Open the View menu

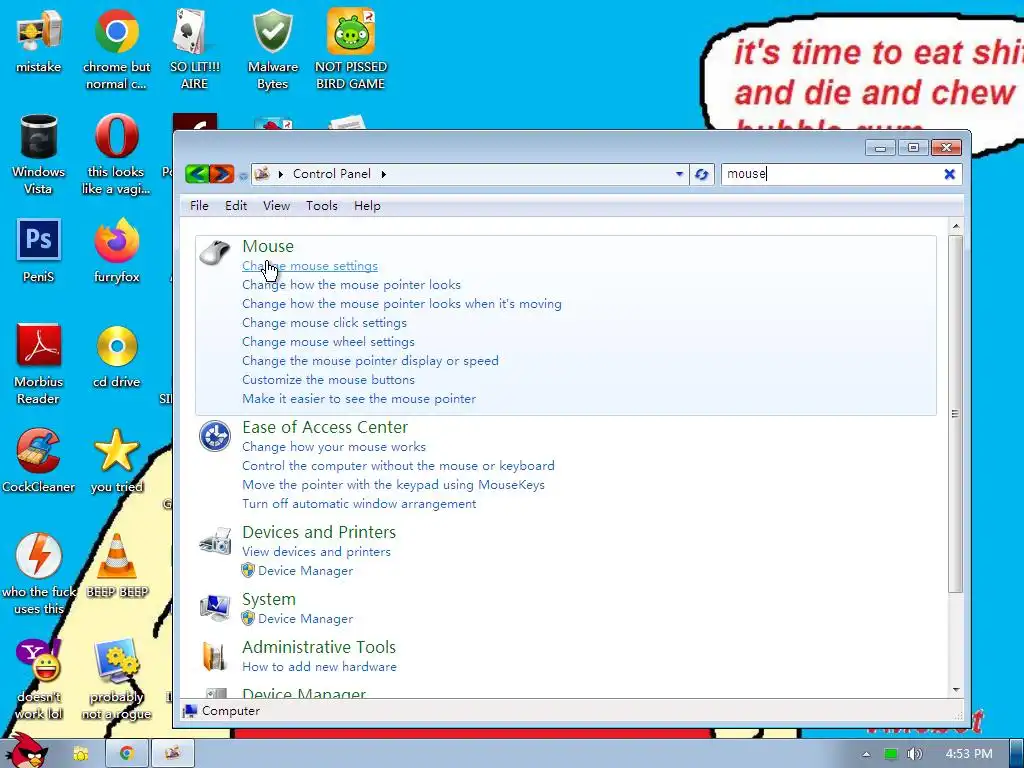click(276, 206)
